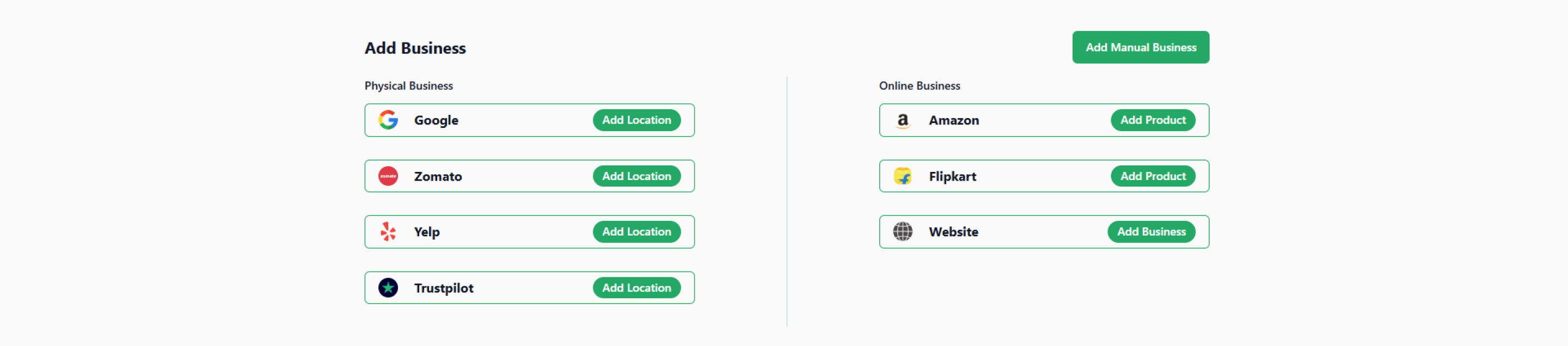Click the Physical Business section label
Viewport: 1568px width, 346px height.
(408, 86)
